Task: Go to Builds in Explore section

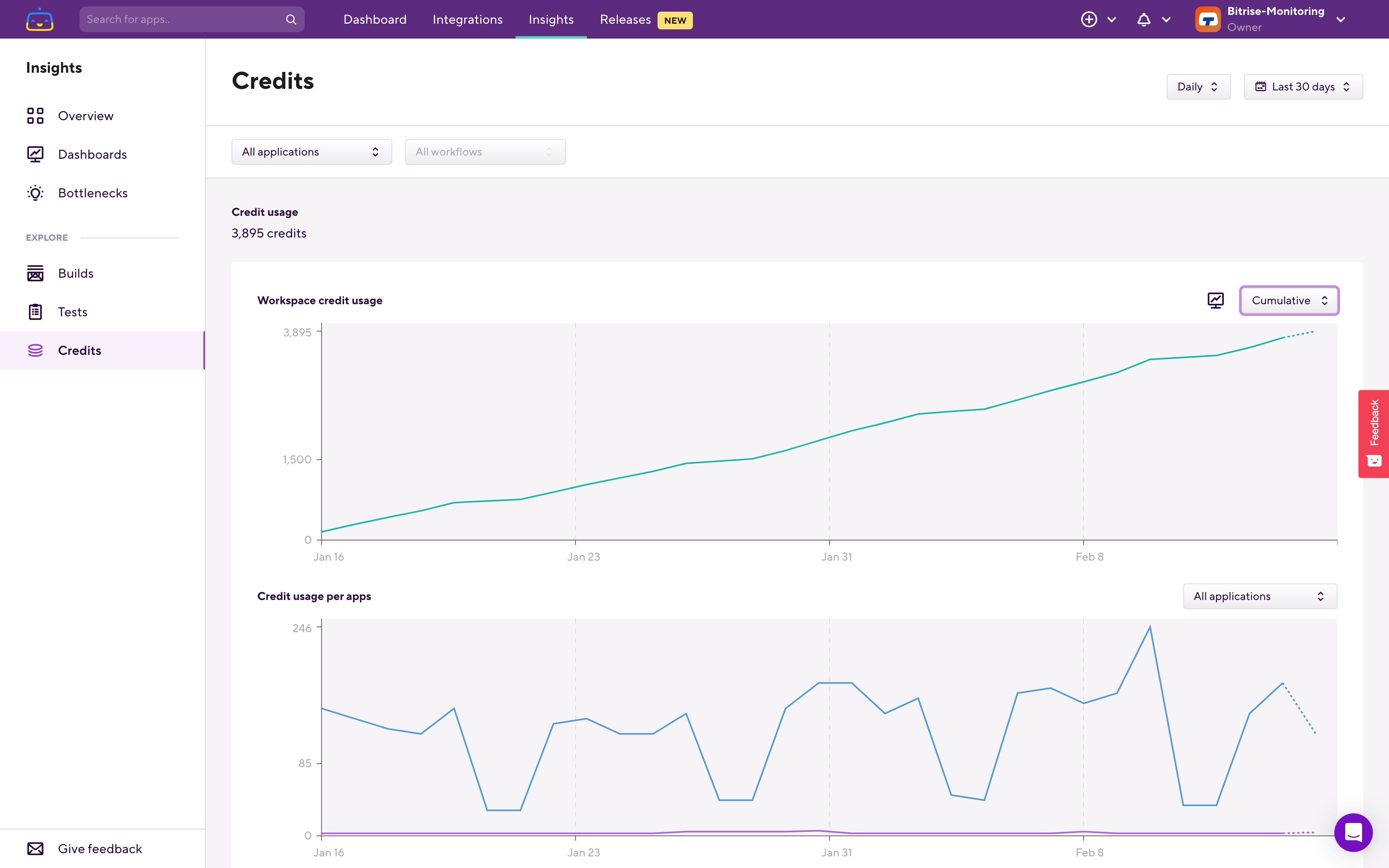Action: 75,273
